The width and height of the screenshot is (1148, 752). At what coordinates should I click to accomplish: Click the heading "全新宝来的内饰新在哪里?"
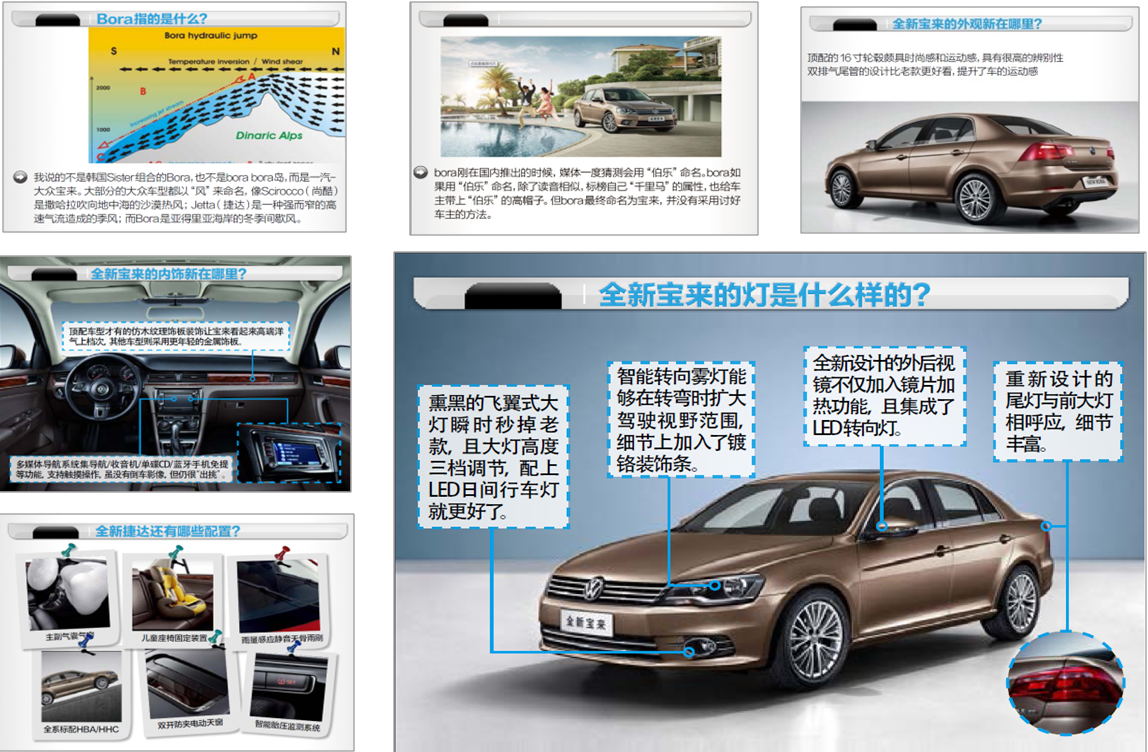(x=168, y=274)
